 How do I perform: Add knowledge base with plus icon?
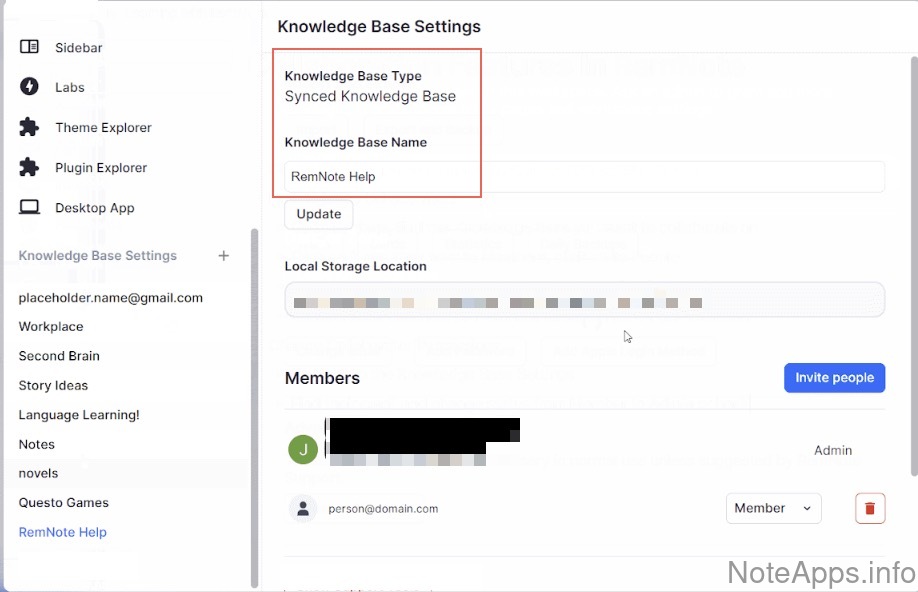tap(224, 256)
